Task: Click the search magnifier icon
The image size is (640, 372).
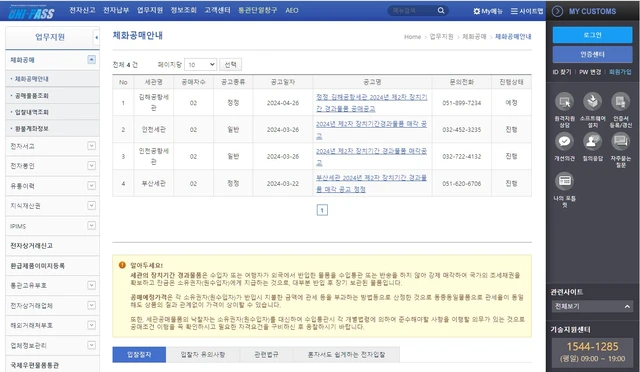Action: coord(441,11)
